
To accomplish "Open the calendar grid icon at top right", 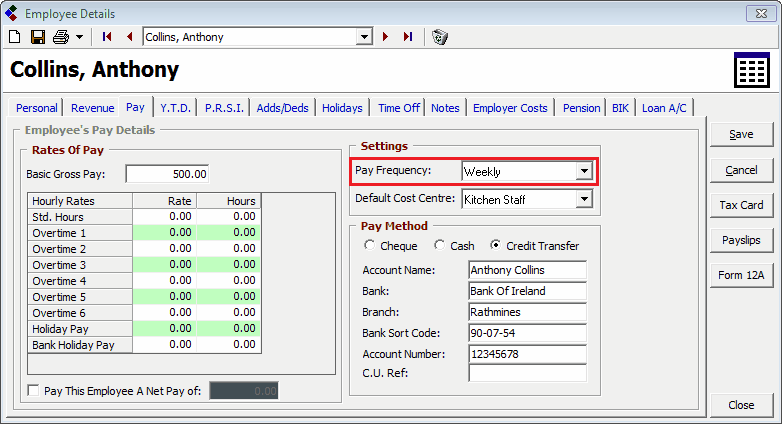I will click(x=750, y=72).
